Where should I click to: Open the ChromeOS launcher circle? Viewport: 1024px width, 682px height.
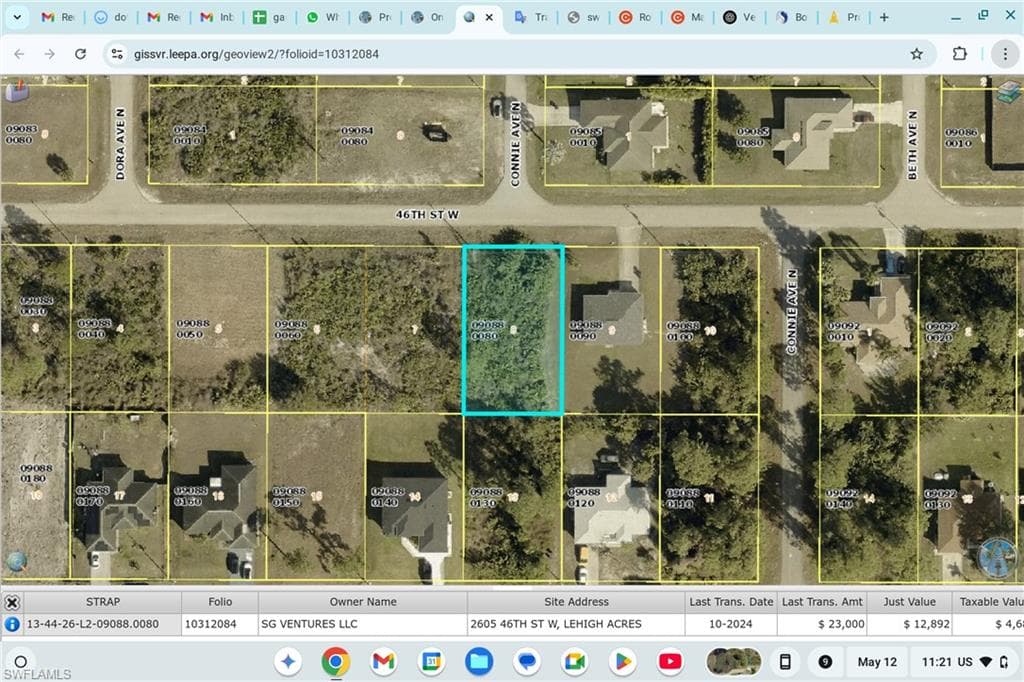tap(20, 662)
